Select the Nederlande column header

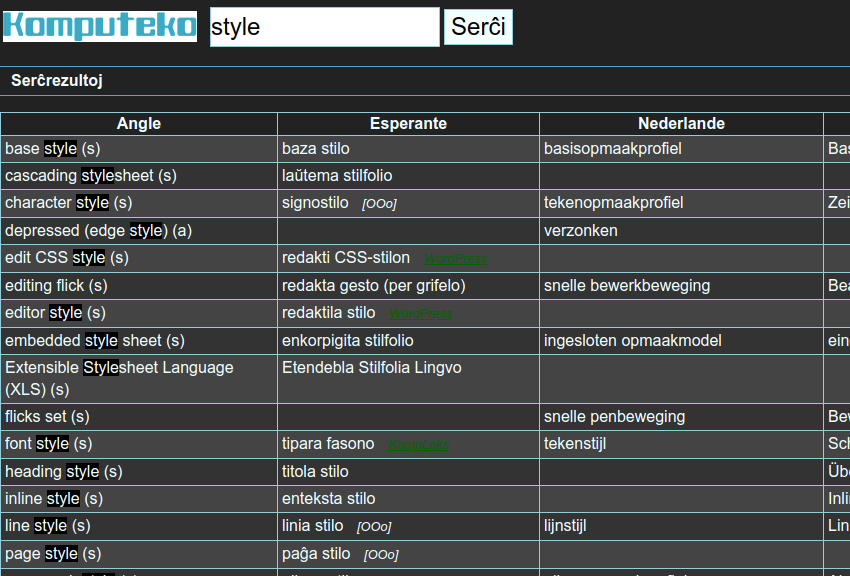(681, 124)
